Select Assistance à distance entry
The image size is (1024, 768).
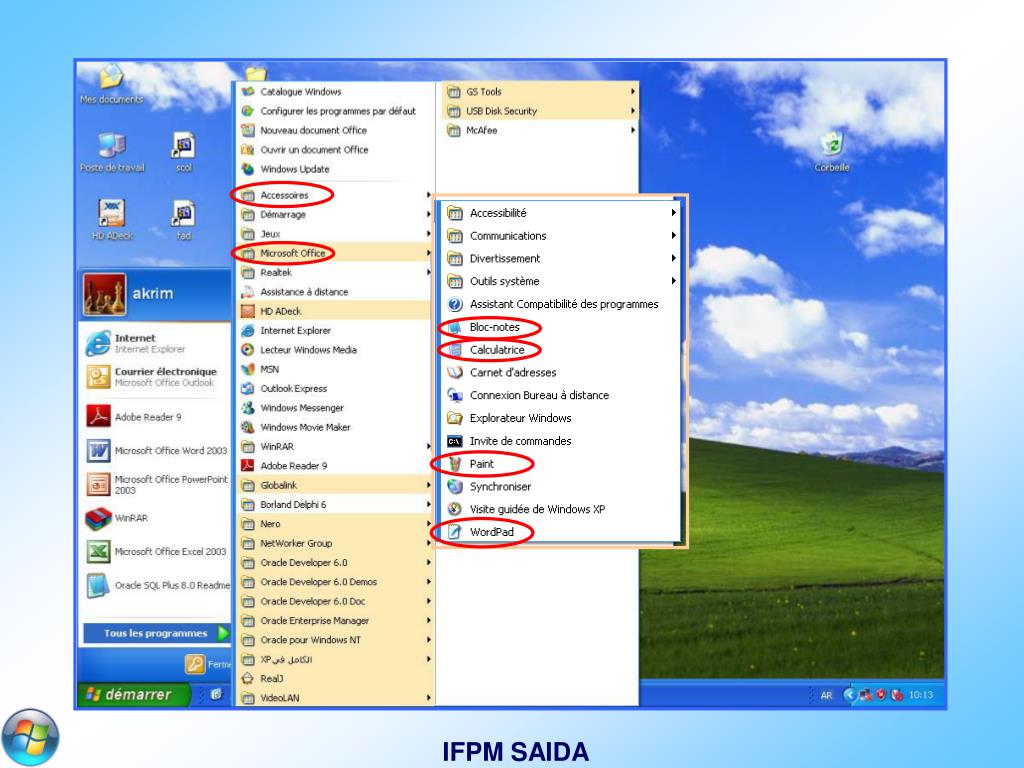point(335,292)
